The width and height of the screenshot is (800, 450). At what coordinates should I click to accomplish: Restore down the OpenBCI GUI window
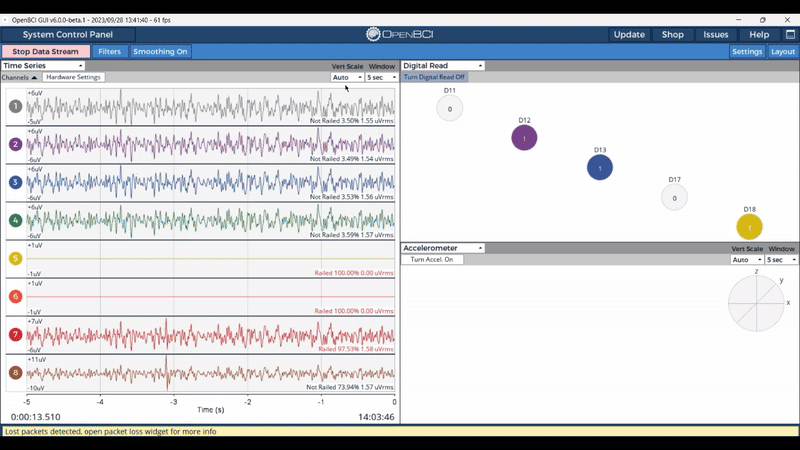(x=763, y=20)
